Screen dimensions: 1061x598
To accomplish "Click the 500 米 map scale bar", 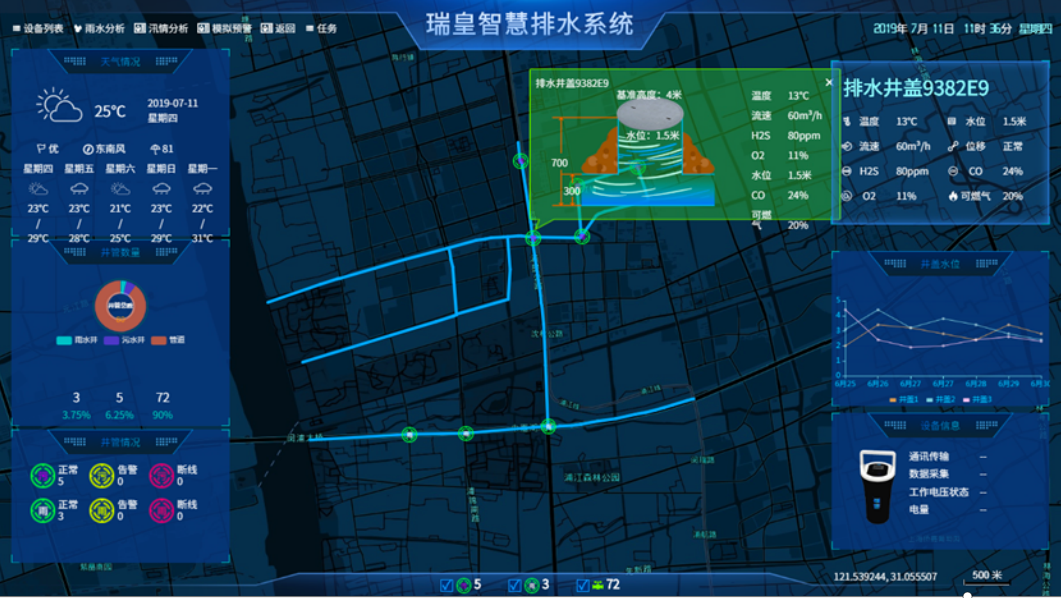I will click(x=987, y=577).
